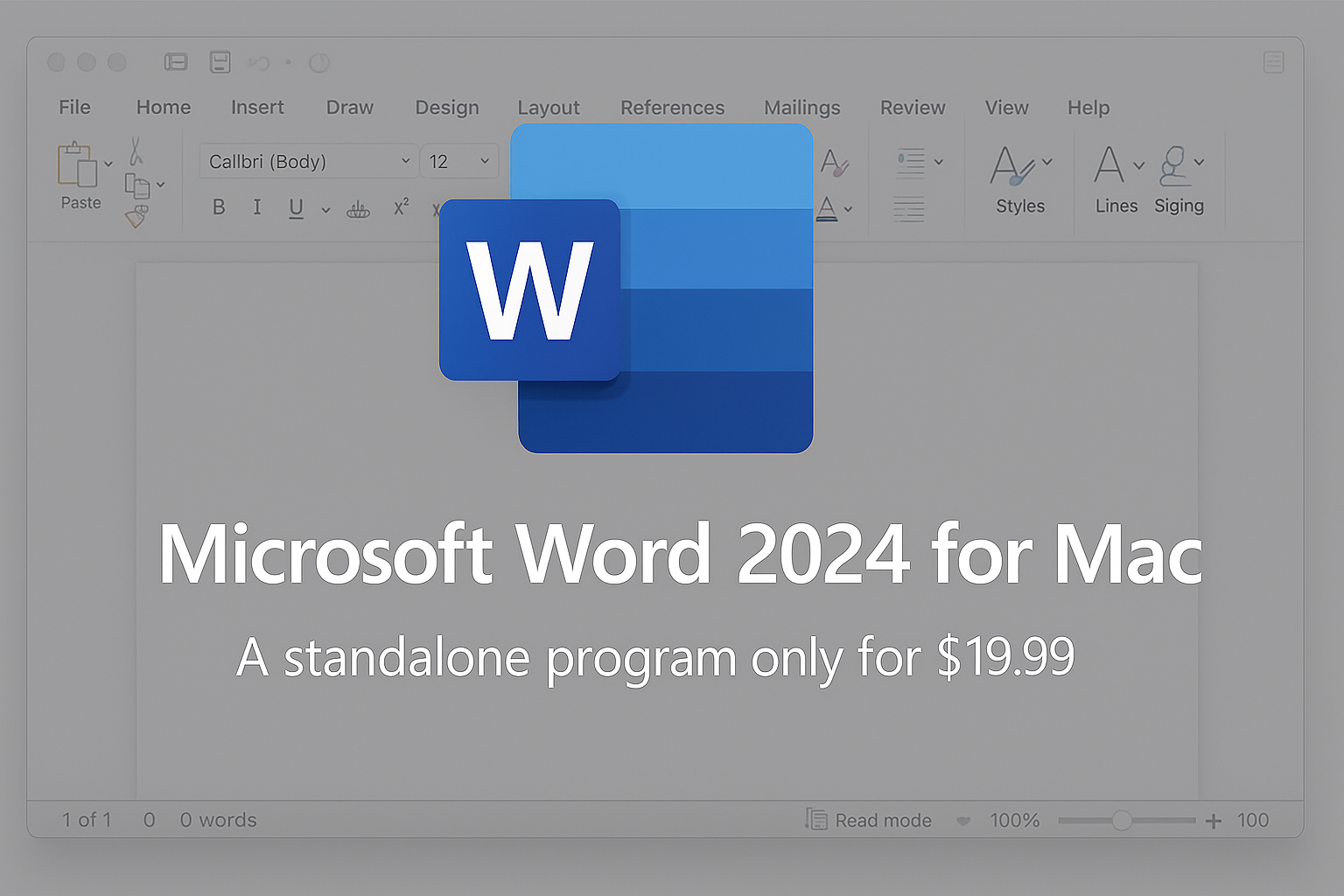Toggle Bold formatting
The height and width of the screenshot is (896, 1344).
(x=219, y=207)
